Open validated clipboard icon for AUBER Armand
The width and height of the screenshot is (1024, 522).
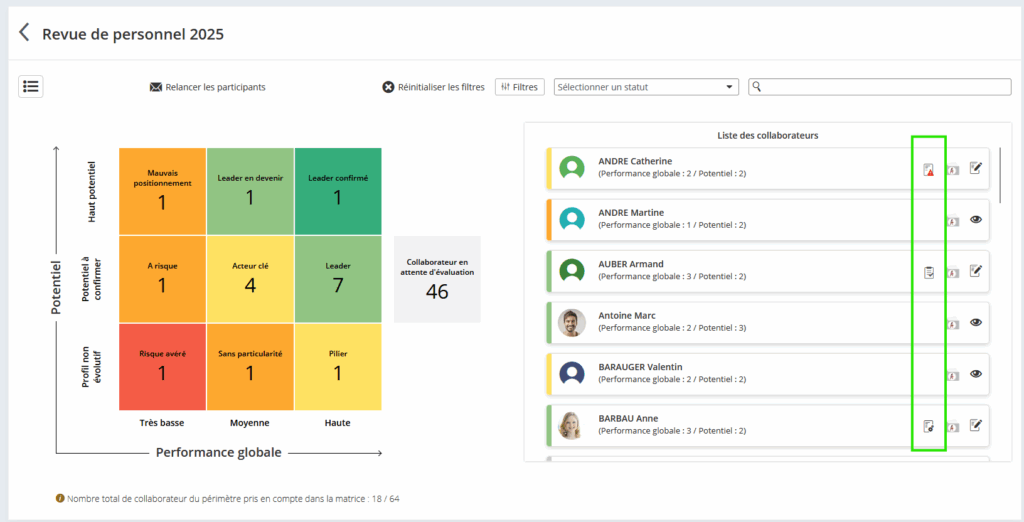pyautogui.click(x=929, y=272)
